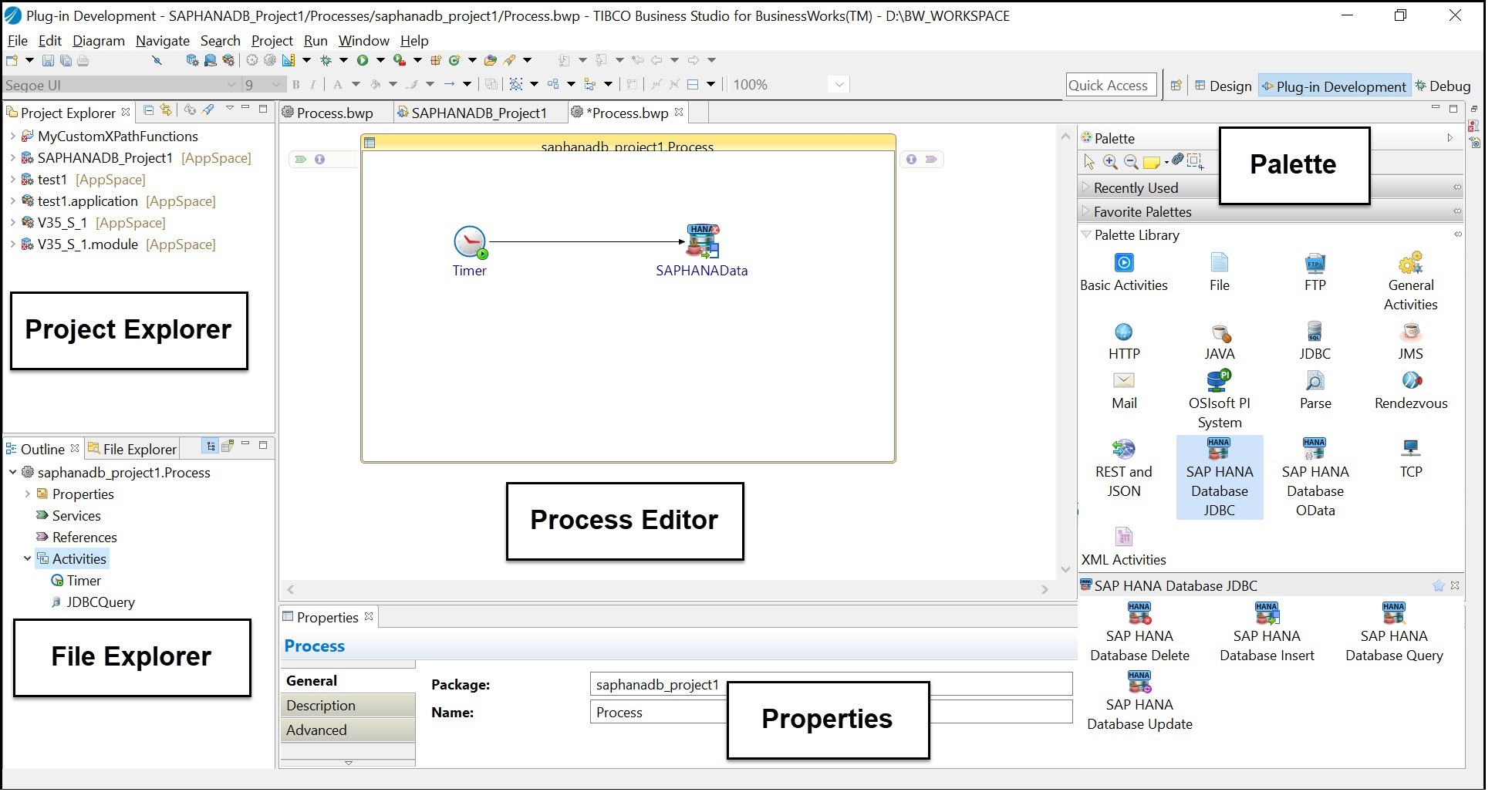Viewport: 1512px width, 799px height.
Task: Toggle Bold text formatting
Action: [295, 85]
